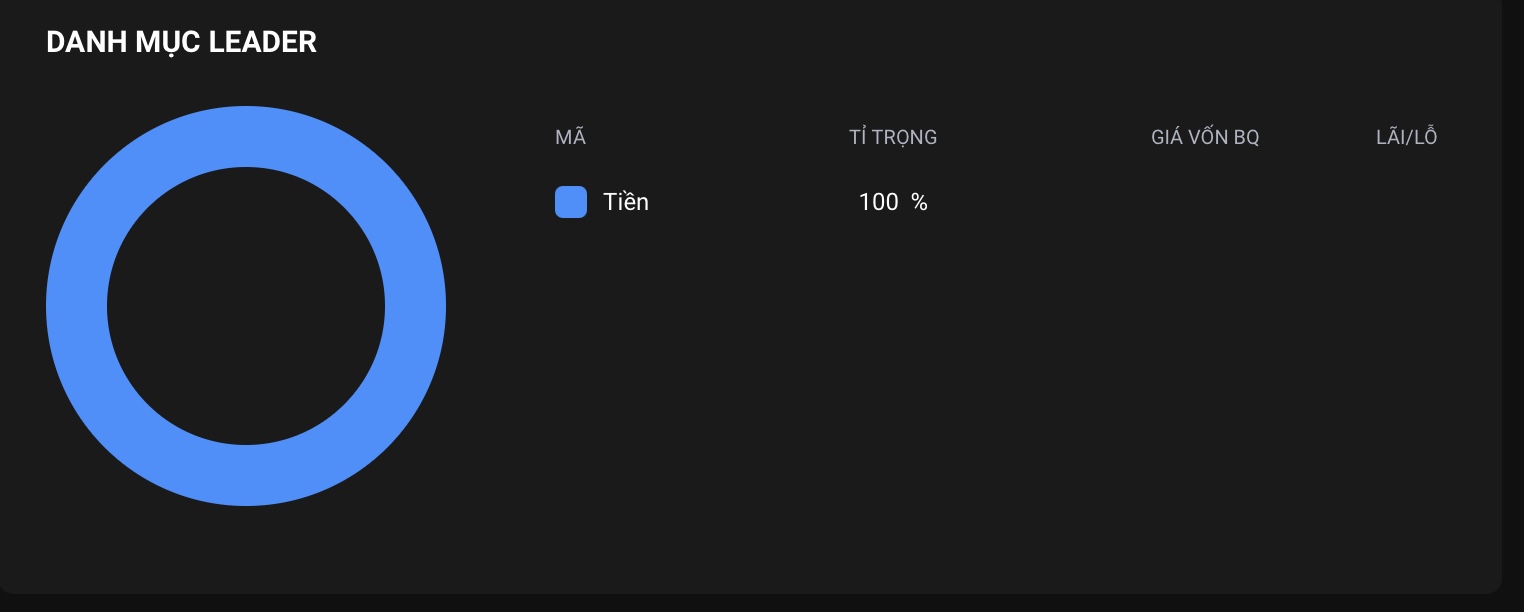Click the left arc of the blue donut ring
This screenshot has width=1524, height=612.
pyautogui.click(x=76, y=306)
